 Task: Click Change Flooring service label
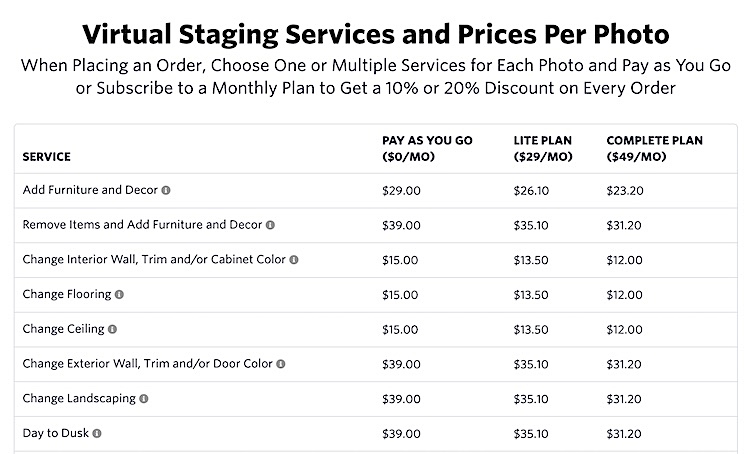[x=66, y=294]
